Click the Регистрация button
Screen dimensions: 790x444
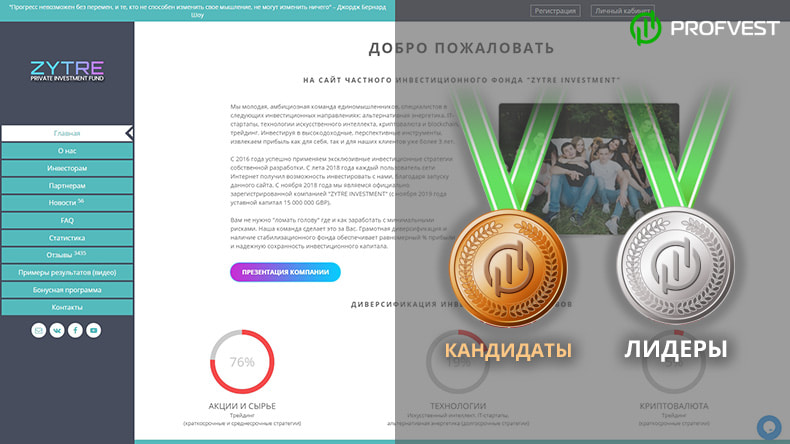click(x=555, y=11)
